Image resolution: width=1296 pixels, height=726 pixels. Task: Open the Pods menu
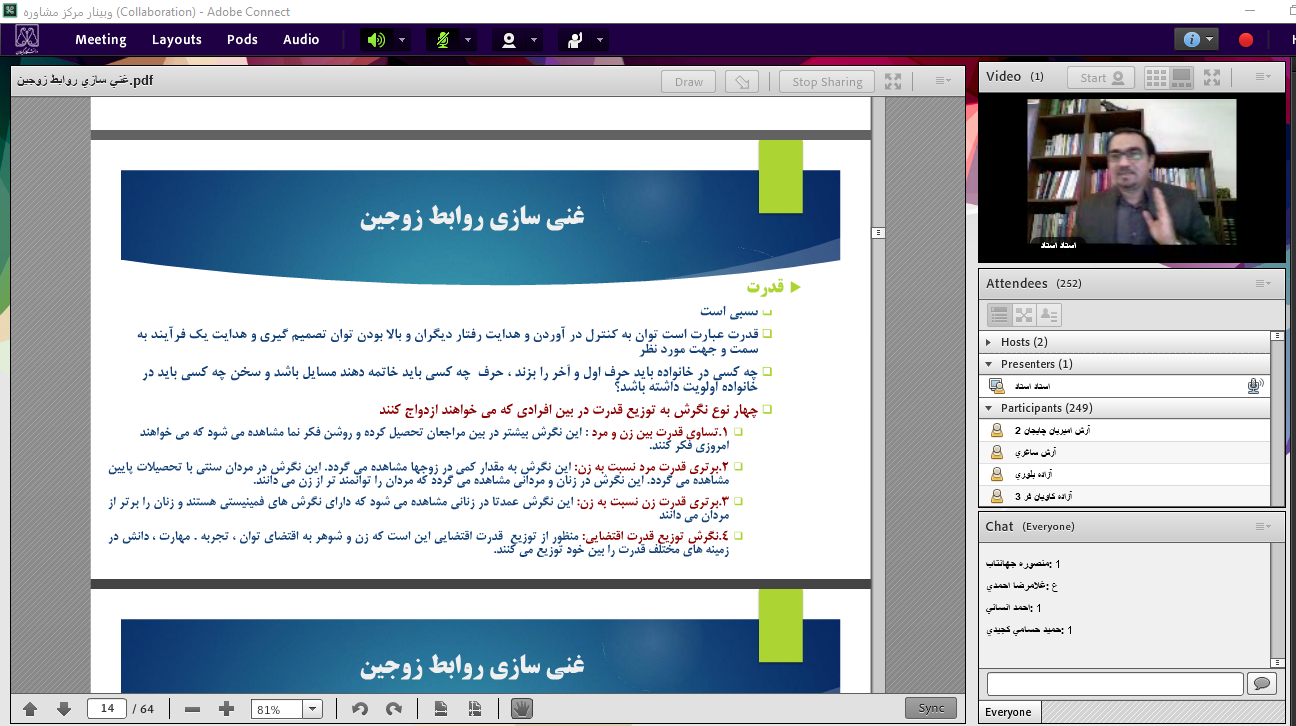(242, 40)
